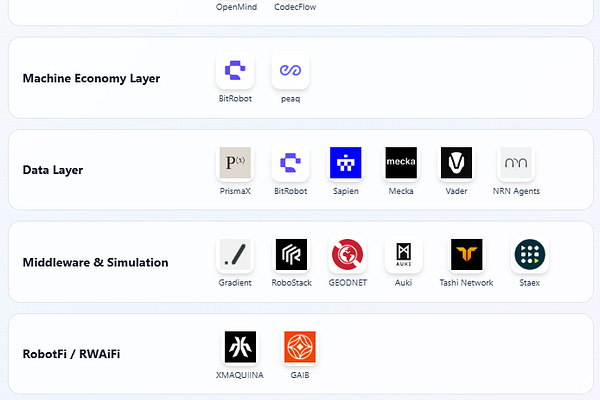The width and height of the screenshot is (600, 400).
Task: Click the "Tashi Network" name label
Action: [466, 283]
